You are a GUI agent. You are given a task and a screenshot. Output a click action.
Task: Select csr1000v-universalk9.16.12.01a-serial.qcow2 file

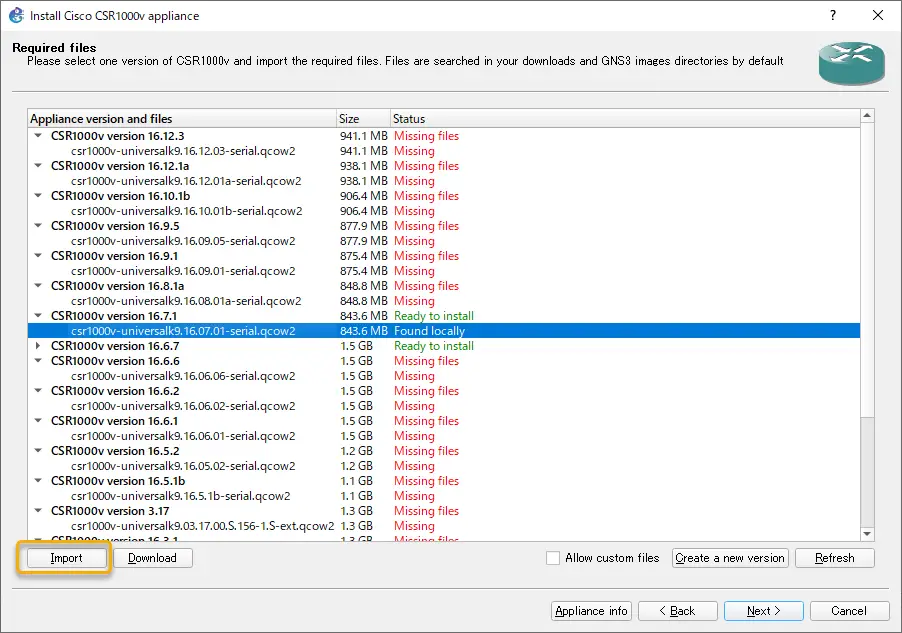point(444,181)
